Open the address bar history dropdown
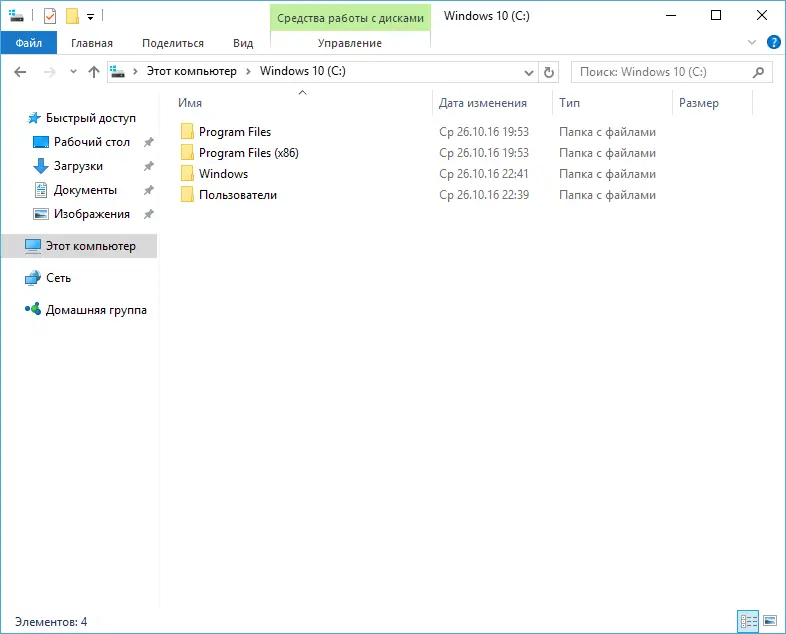The height and width of the screenshot is (634, 786). point(528,73)
